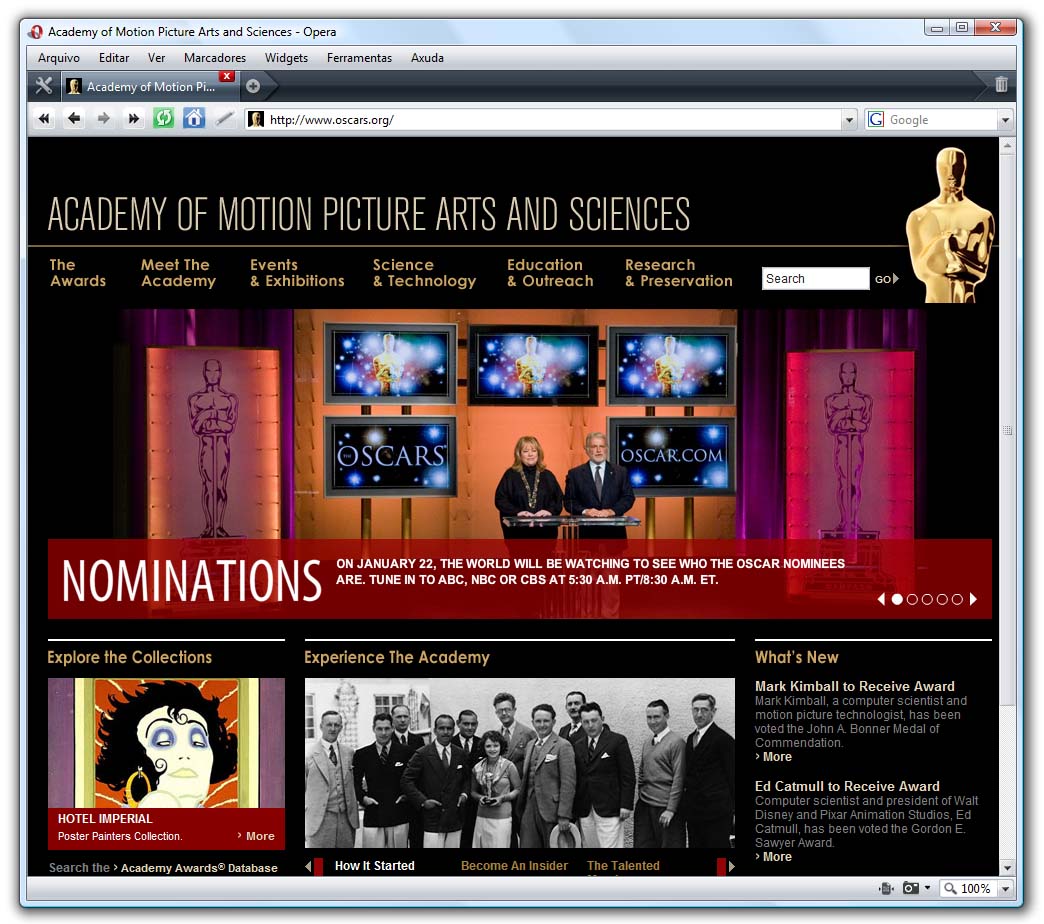Open the 100% zoom level dropdown
The height and width of the screenshot is (924, 1044).
pyautogui.click(x=1005, y=889)
